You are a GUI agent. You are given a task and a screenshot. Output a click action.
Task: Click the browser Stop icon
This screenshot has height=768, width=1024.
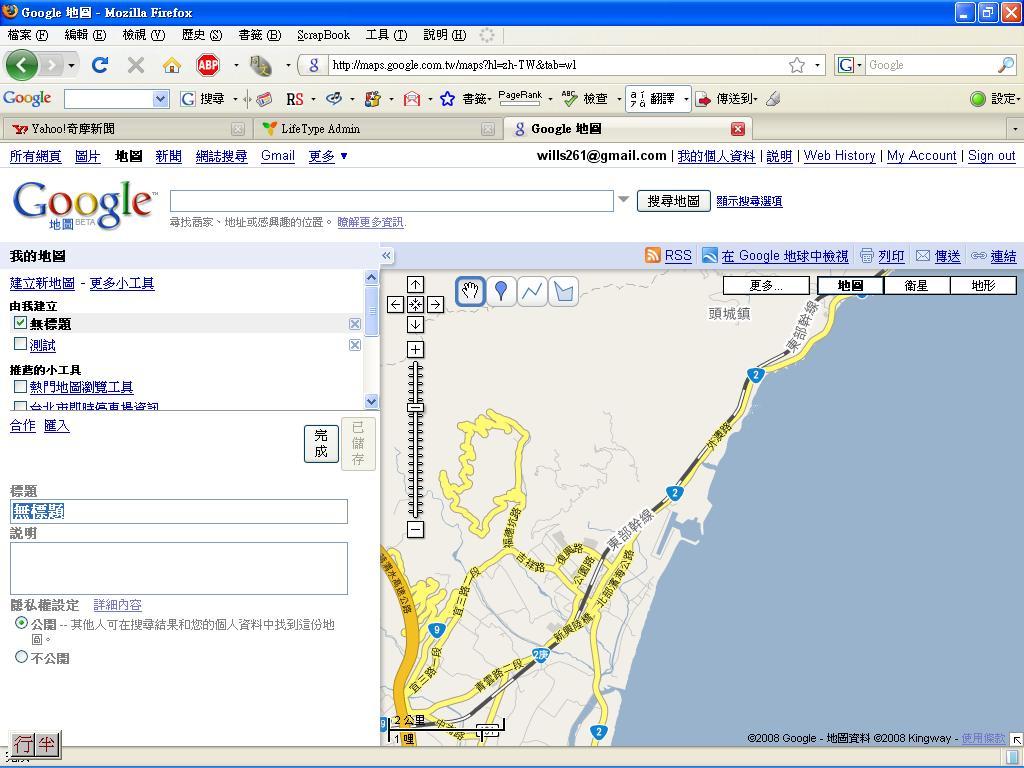click(136, 65)
